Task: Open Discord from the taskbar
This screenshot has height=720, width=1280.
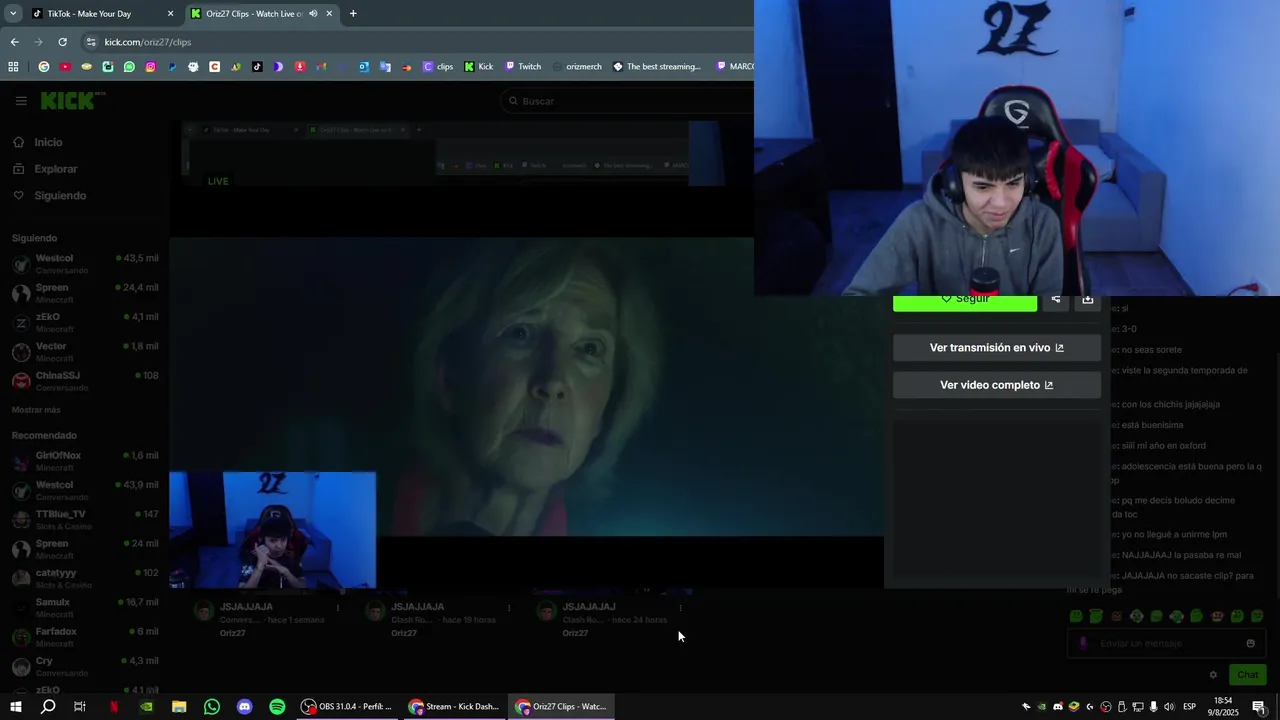Action: click(245, 707)
